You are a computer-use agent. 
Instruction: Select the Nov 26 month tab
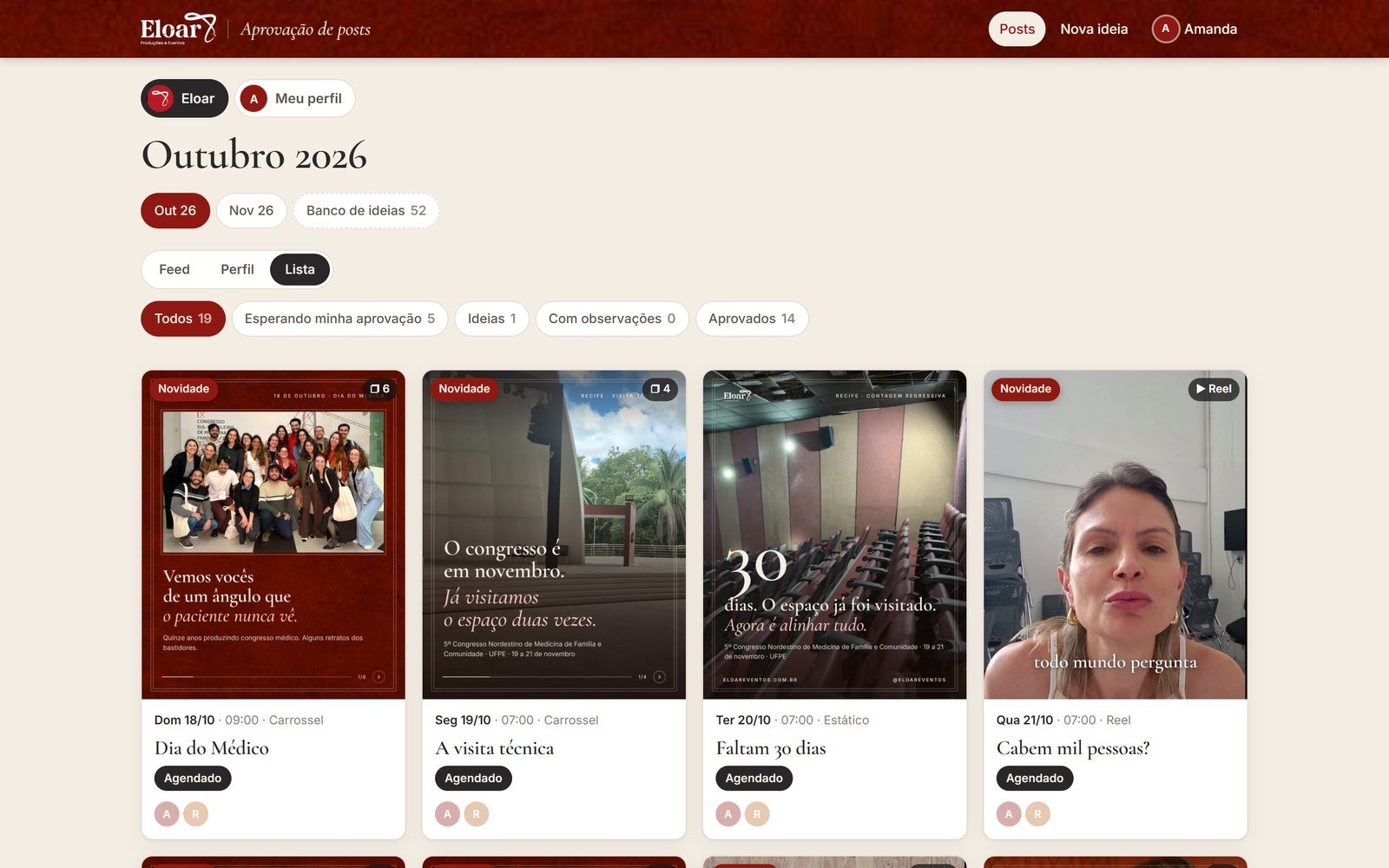[x=251, y=211]
